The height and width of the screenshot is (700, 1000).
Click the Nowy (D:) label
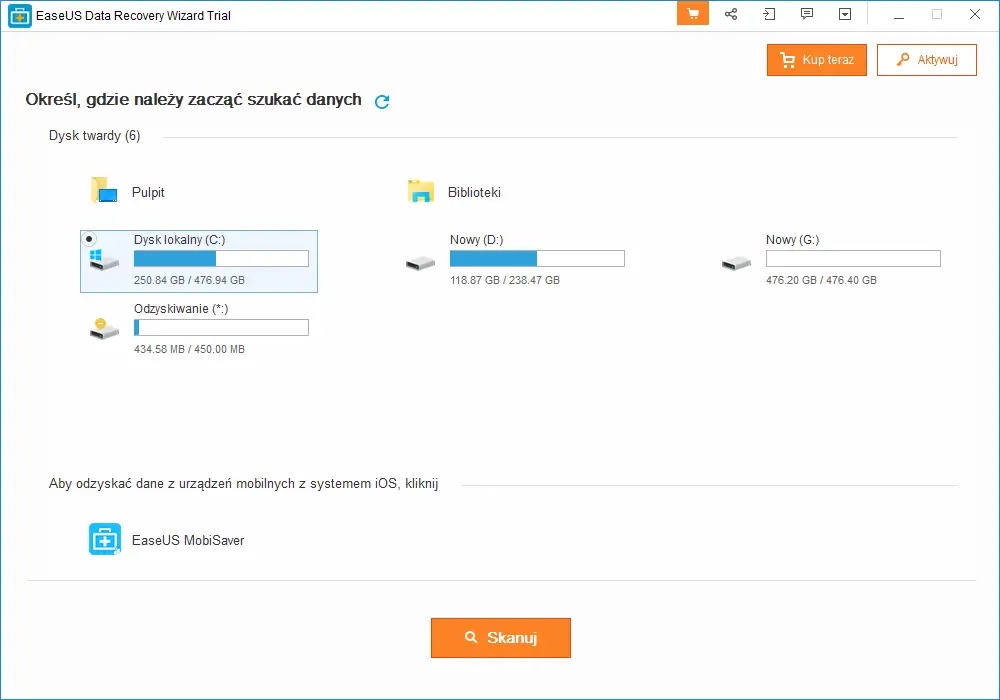point(476,240)
